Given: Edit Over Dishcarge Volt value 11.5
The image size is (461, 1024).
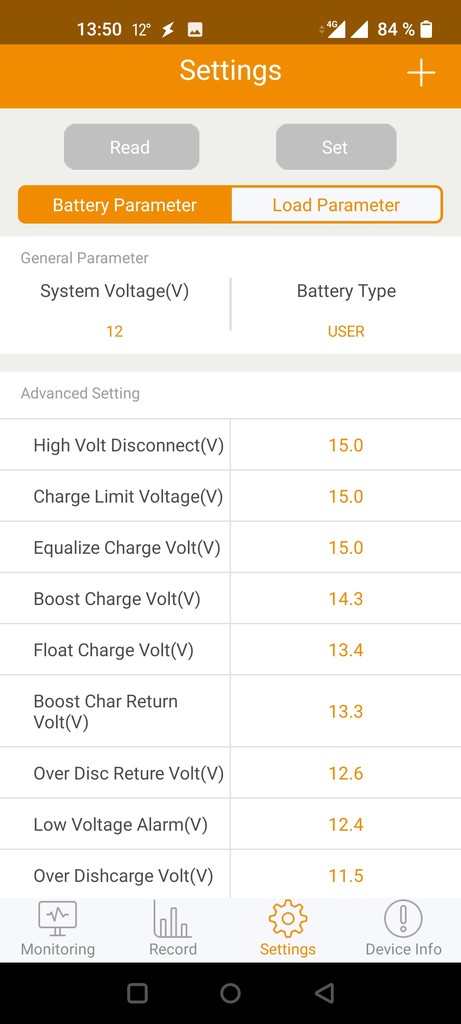Looking at the screenshot, I should coord(346,876).
